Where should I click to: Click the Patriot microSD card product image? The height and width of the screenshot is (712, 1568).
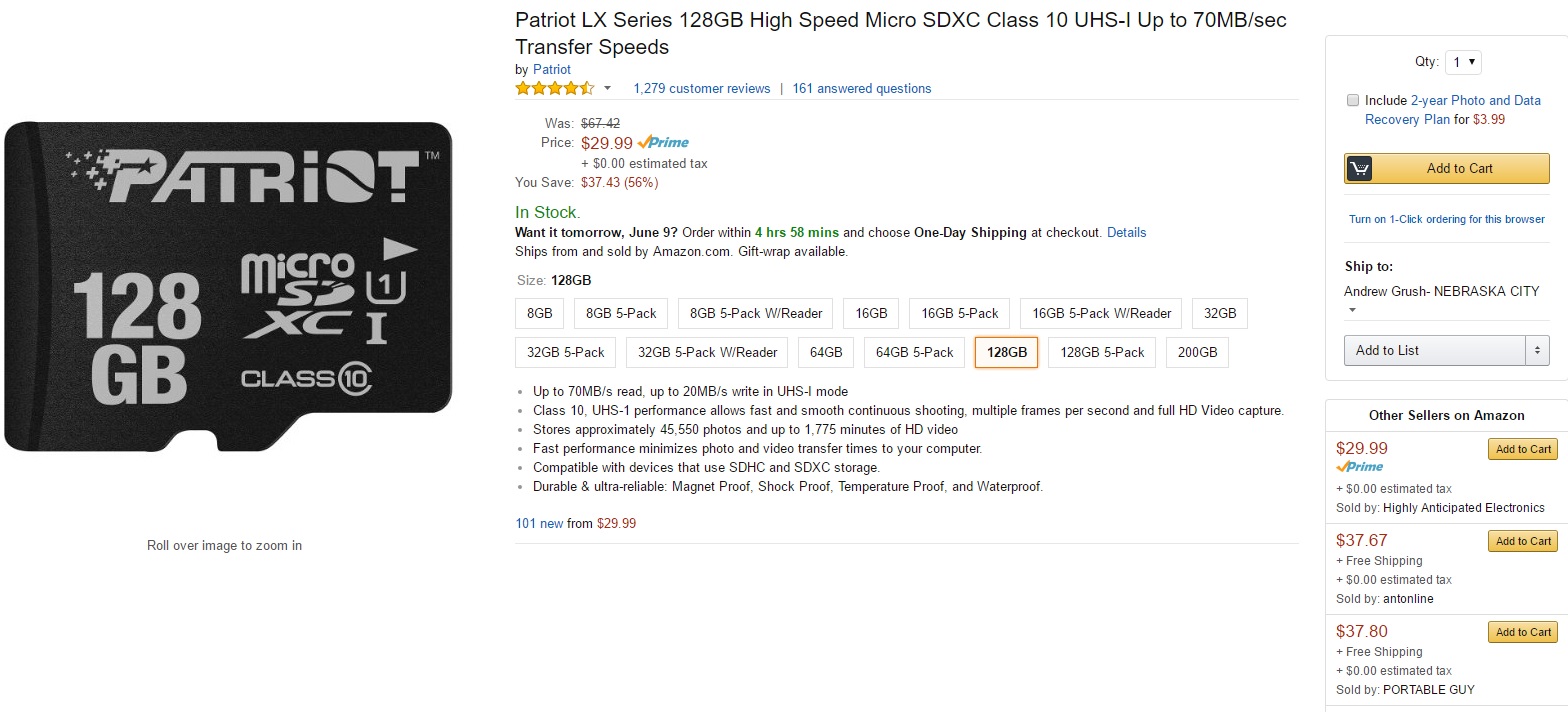point(228,286)
